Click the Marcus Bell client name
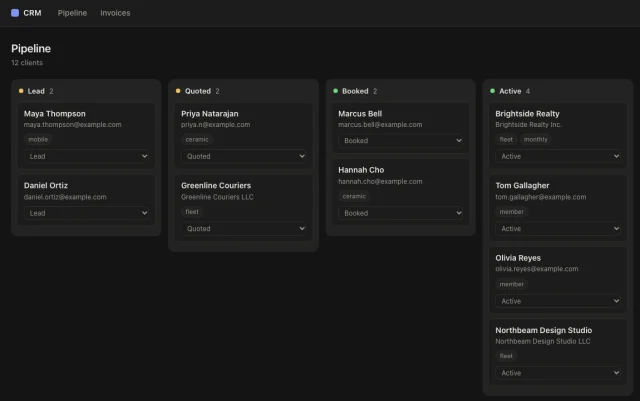640x401 pixels. [360, 114]
